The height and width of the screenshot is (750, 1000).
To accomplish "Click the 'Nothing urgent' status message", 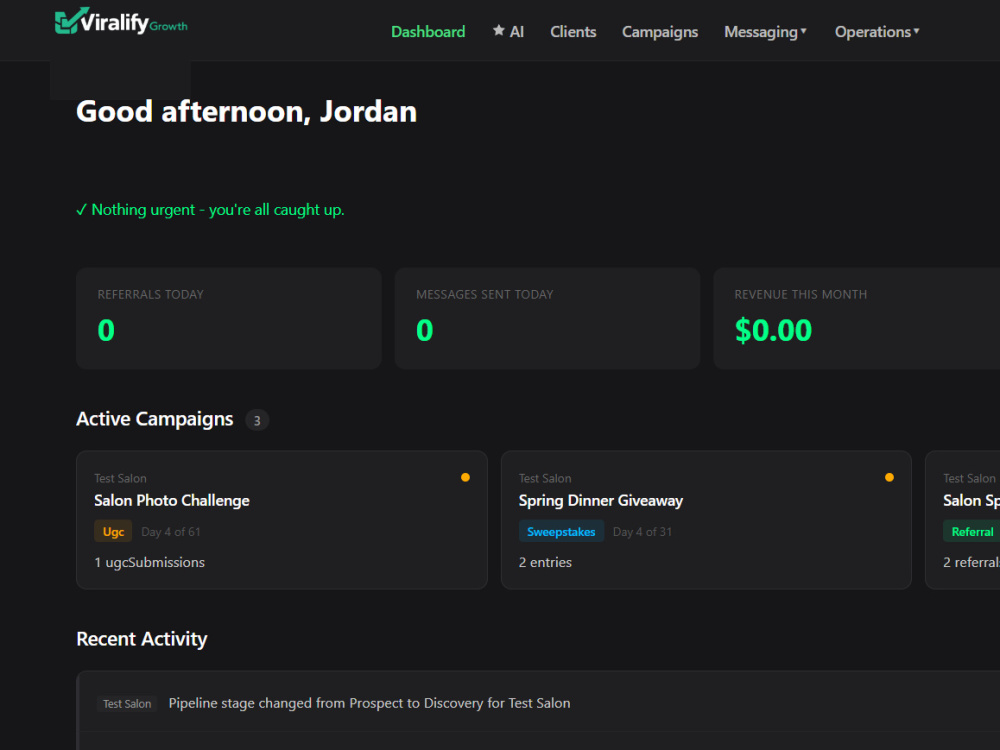I will [210, 210].
